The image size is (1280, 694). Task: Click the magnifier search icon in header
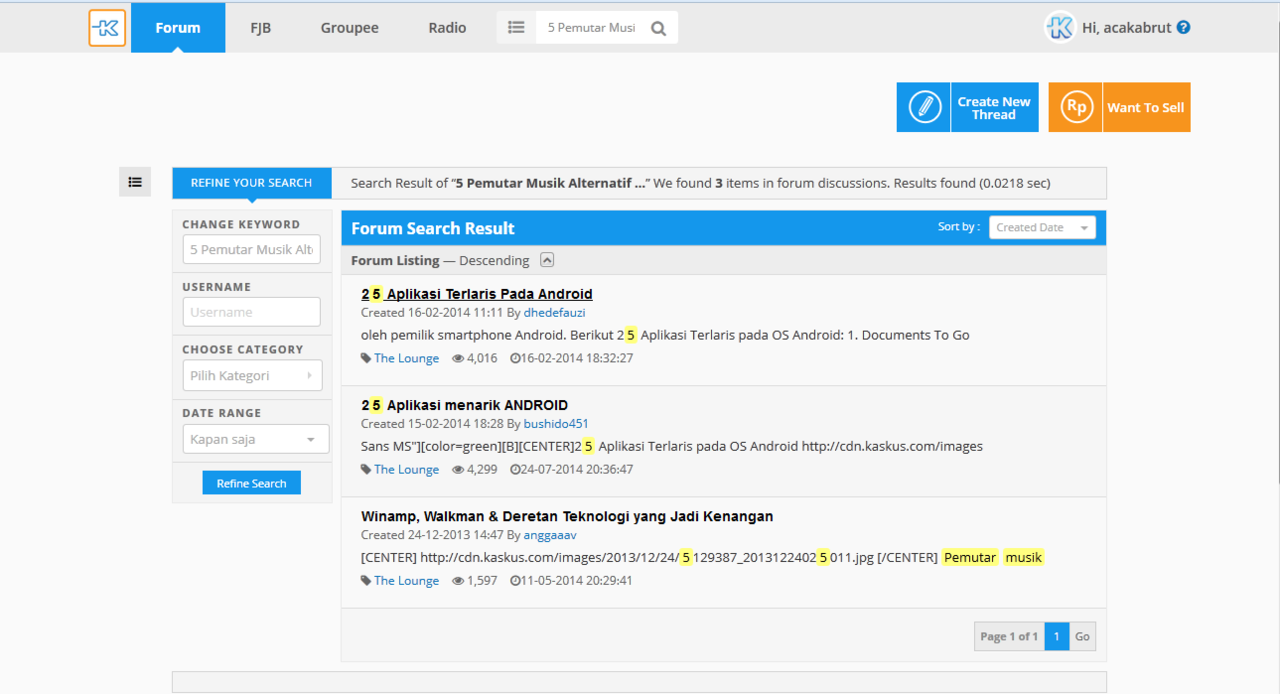658,28
